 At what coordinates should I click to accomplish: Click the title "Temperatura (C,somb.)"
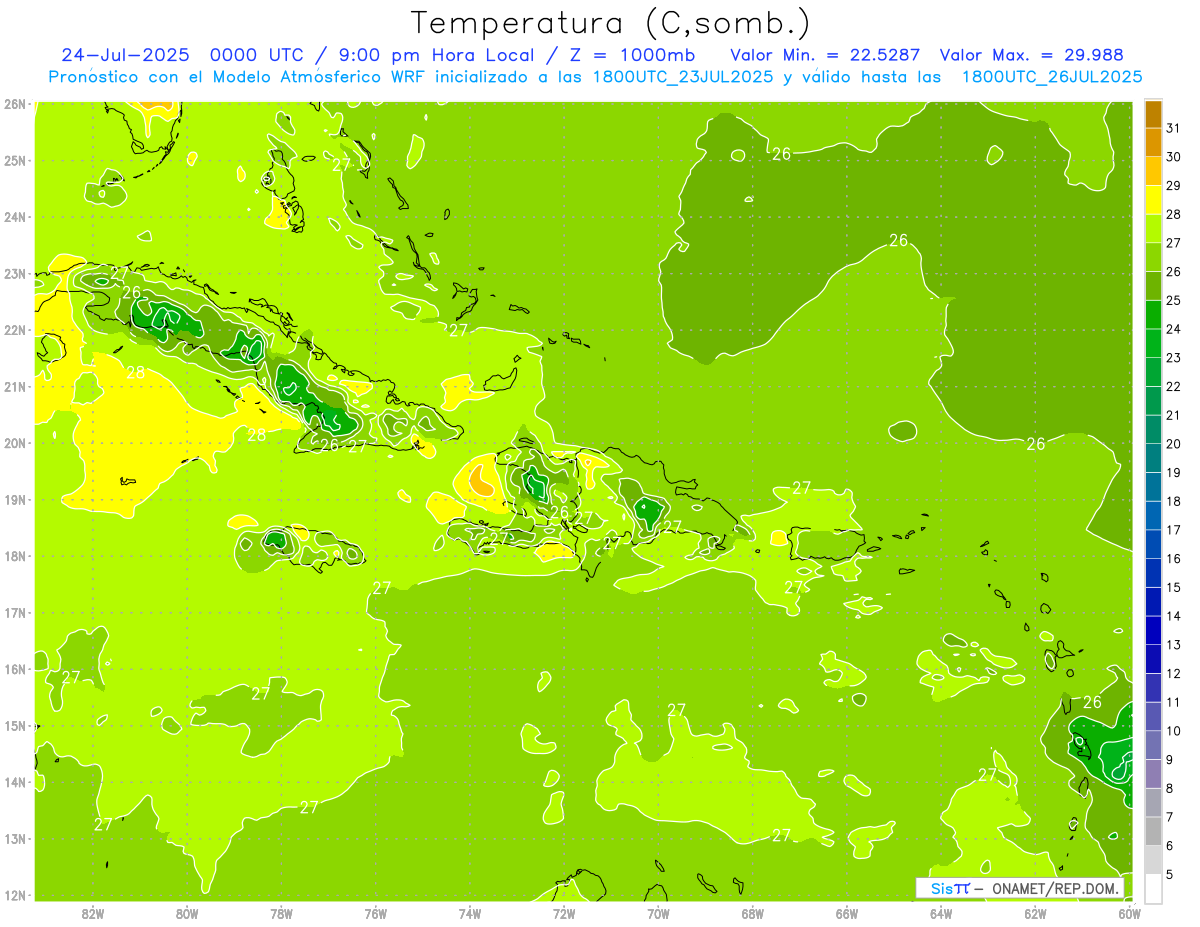(610, 22)
